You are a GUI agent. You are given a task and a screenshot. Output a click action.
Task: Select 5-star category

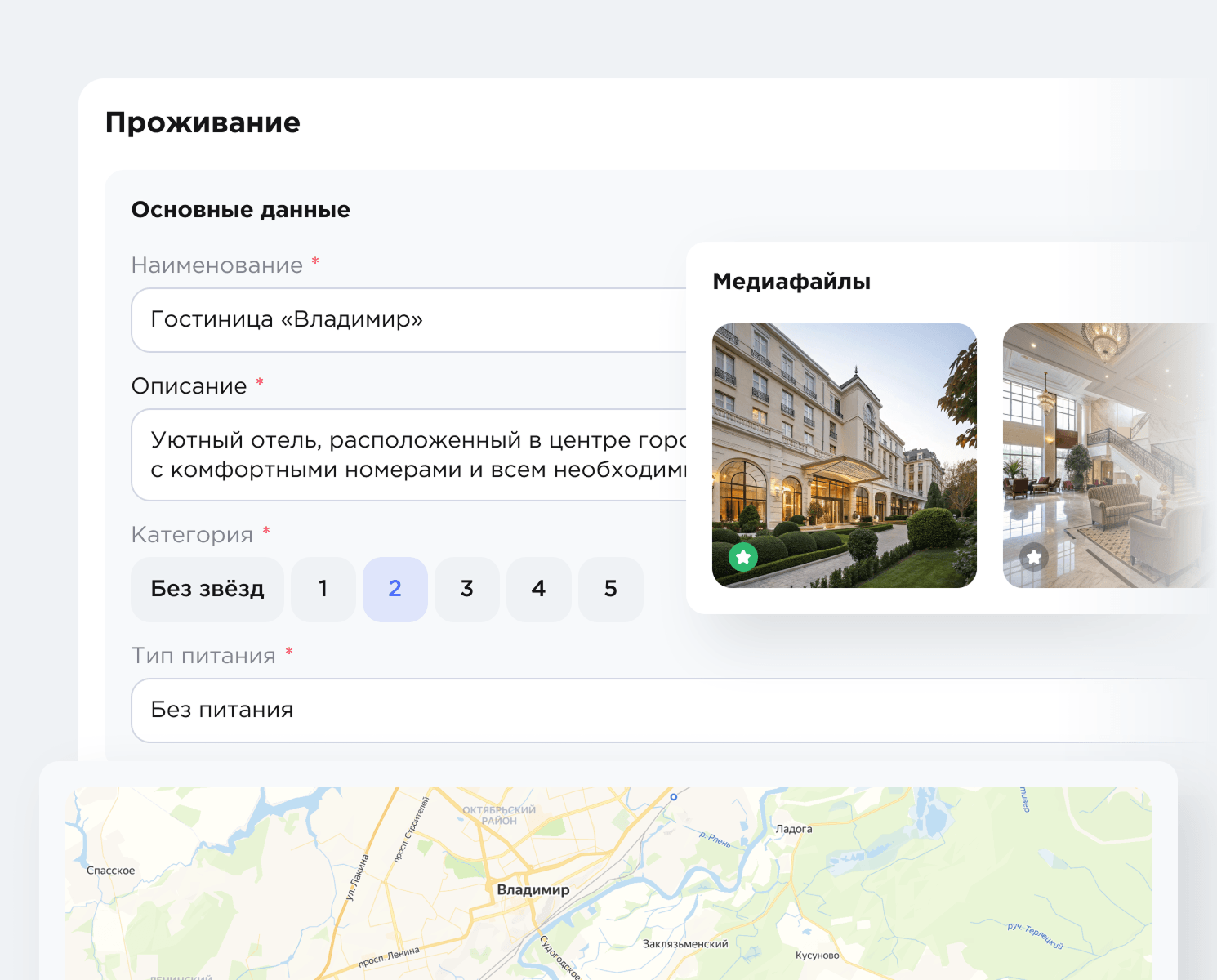pos(611,590)
